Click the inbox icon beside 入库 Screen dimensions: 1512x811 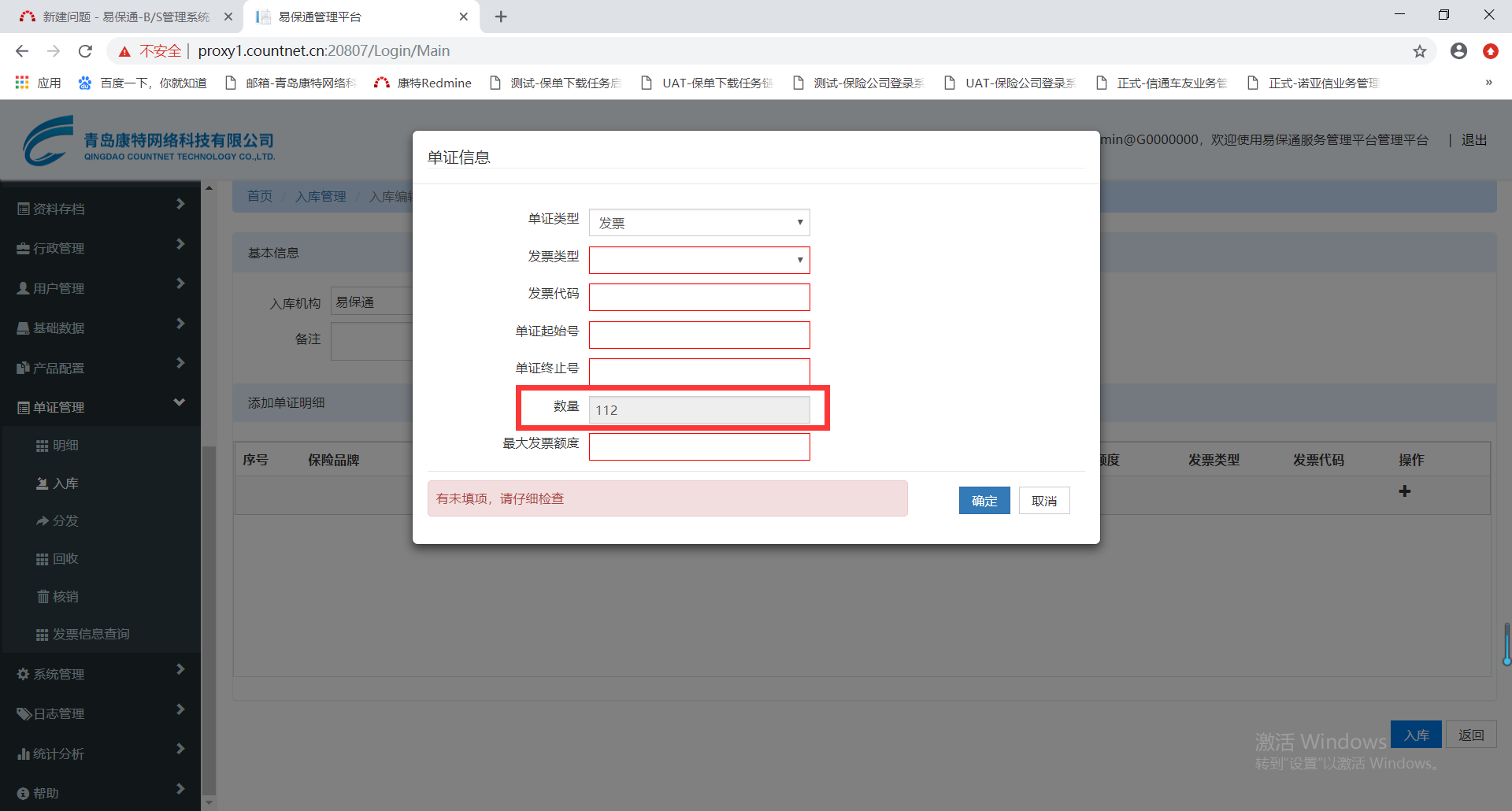43,483
